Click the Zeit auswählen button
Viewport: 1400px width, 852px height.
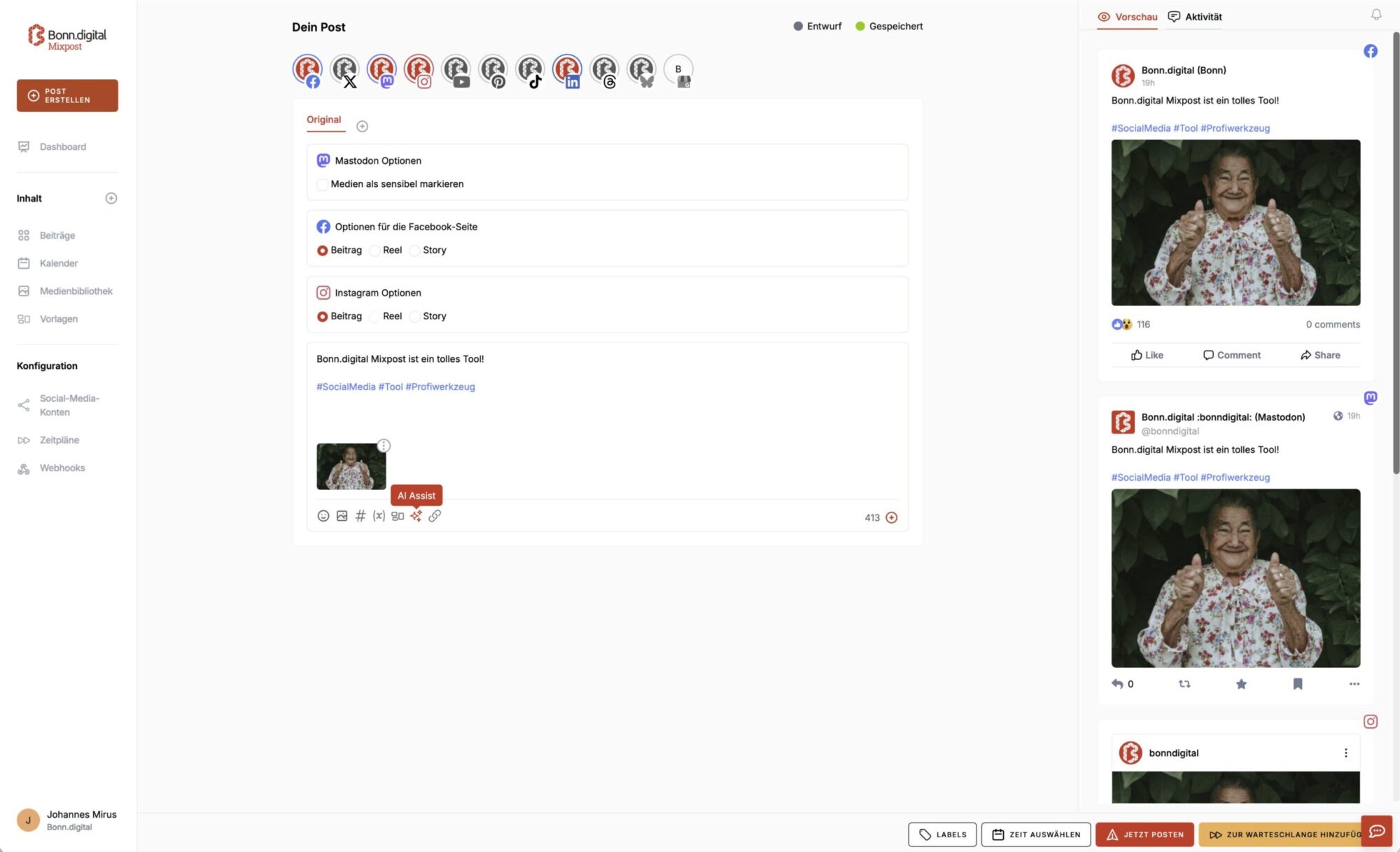click(1035, 834)
